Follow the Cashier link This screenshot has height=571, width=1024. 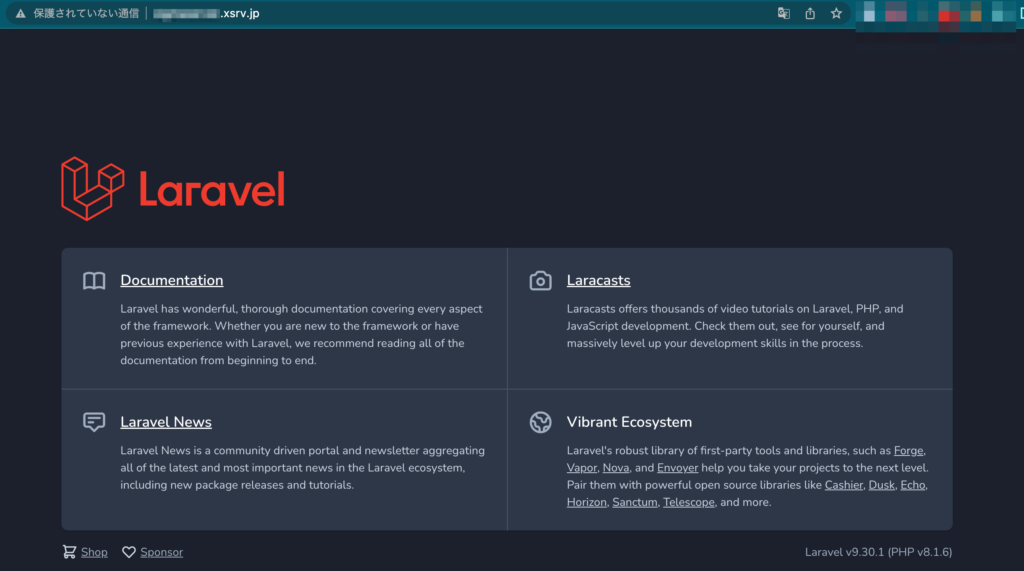844,485
